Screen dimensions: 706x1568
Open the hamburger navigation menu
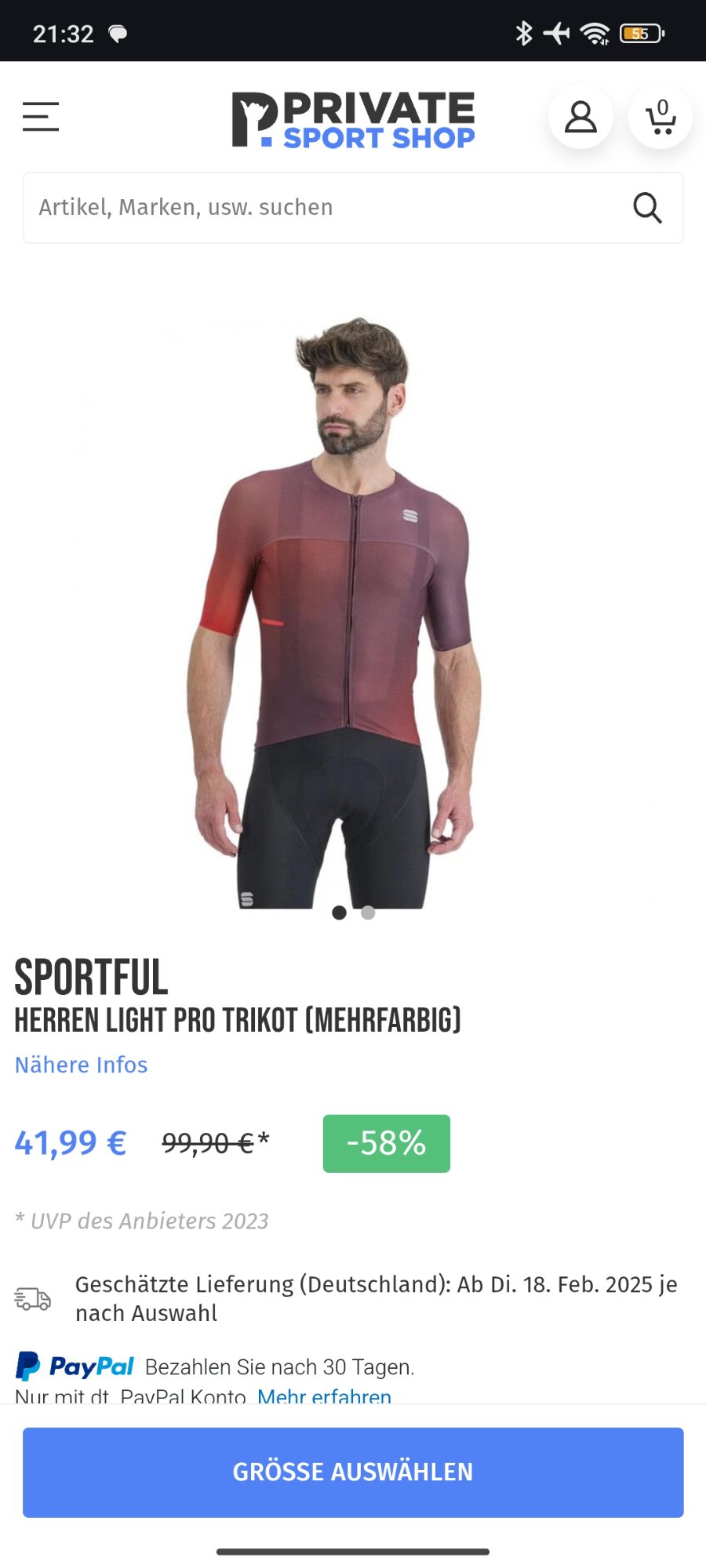pyautogui.click(x=41, y=117)
